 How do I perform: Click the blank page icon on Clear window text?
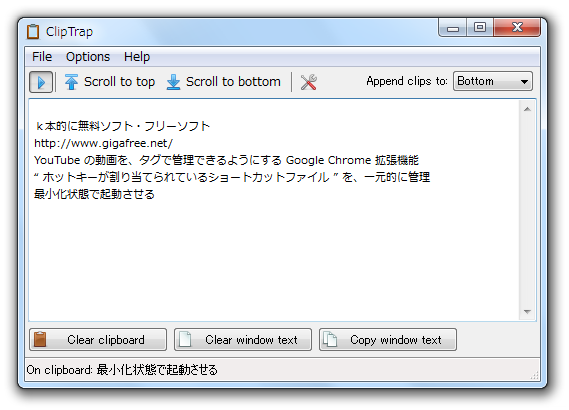click(185, 340)
